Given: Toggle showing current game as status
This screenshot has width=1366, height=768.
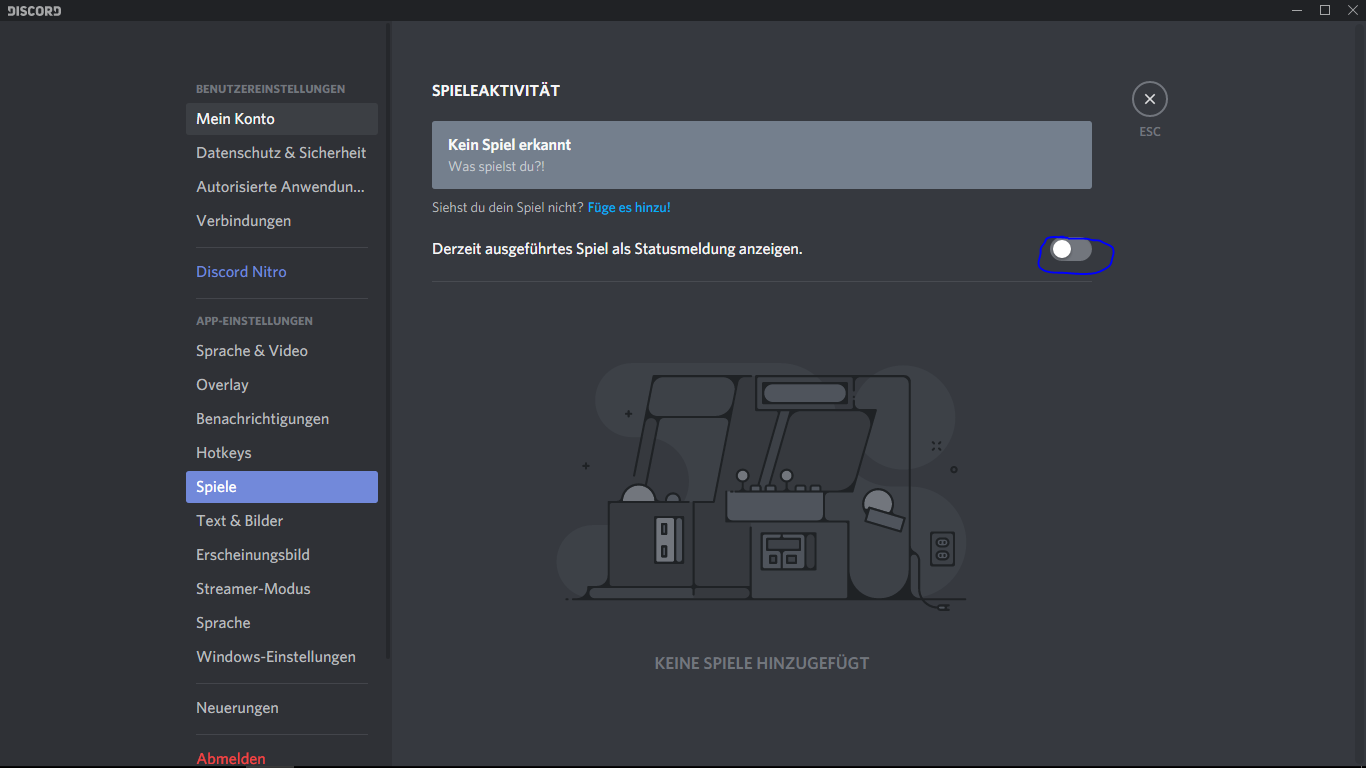Looking at the screenshot, I should click(x=1071, y=250).
